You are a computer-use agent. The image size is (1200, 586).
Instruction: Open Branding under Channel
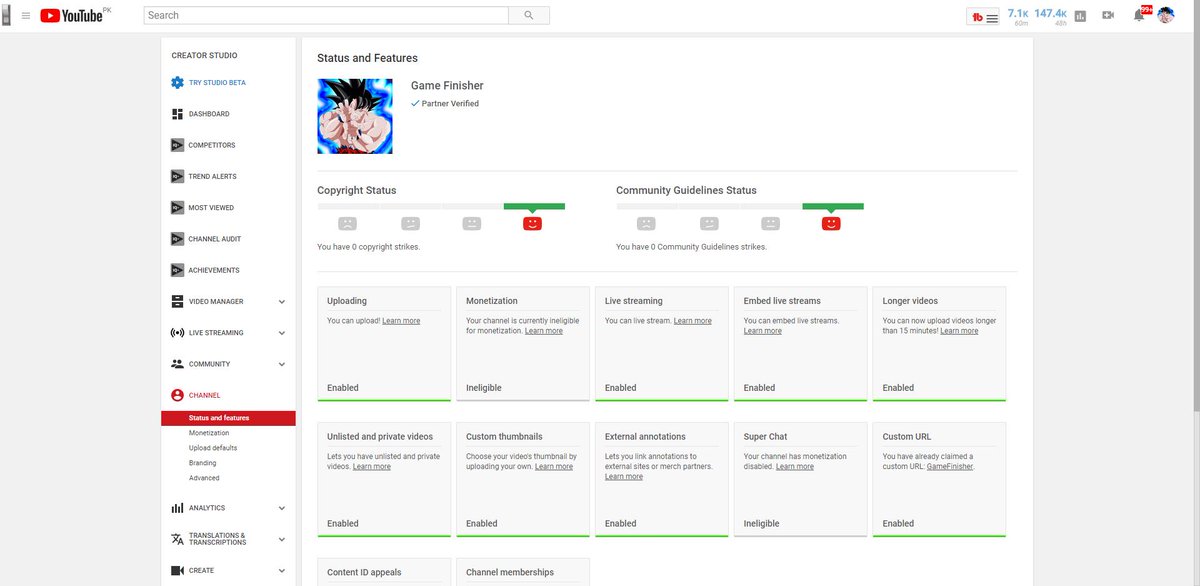[x=203, y=463]
